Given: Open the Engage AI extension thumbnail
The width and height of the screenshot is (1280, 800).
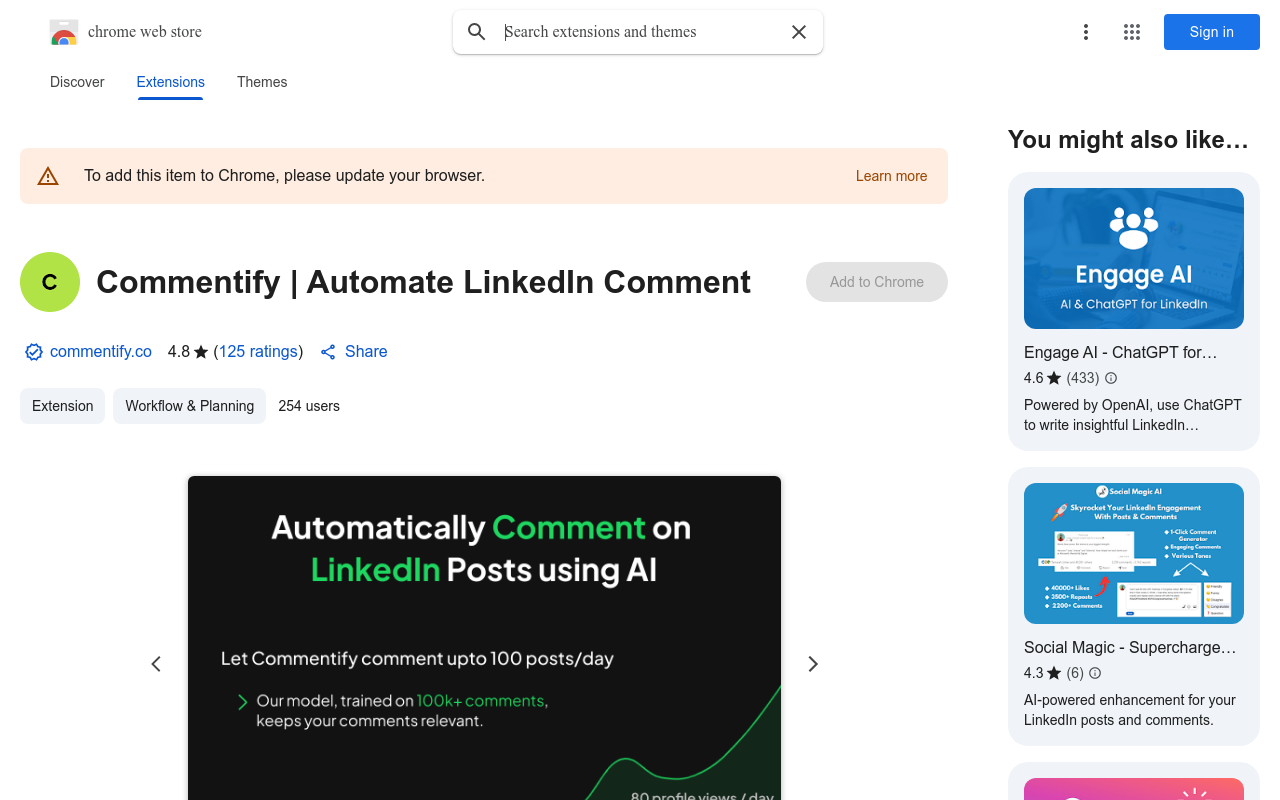Looking at the screenshot, I should point(1134,258).
